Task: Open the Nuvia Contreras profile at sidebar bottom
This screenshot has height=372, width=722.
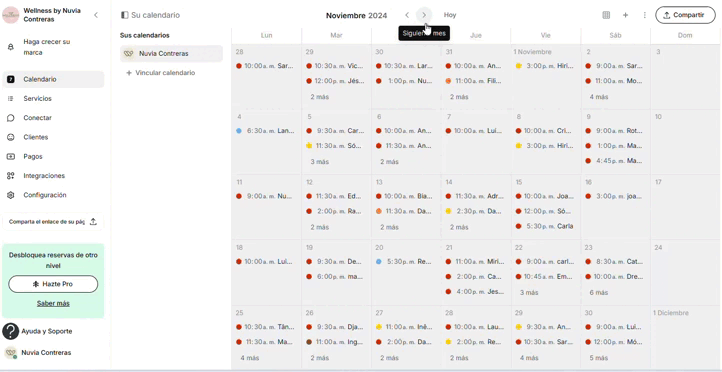Action: (46, 353)
